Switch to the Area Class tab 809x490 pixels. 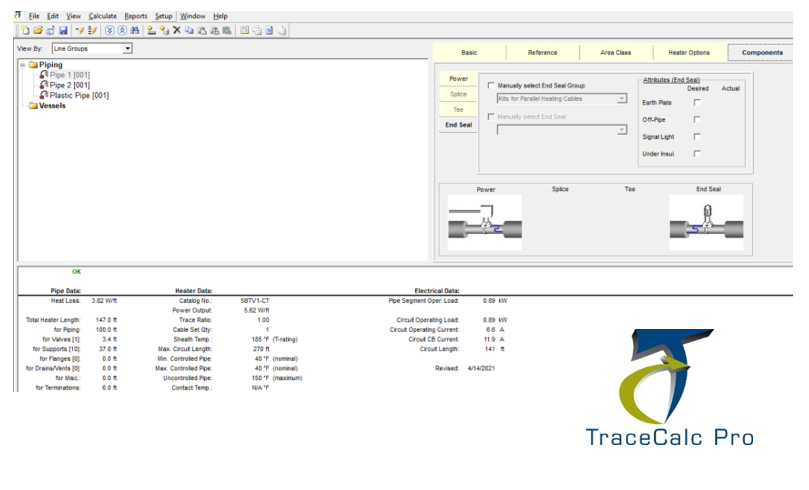pos(615,52)
